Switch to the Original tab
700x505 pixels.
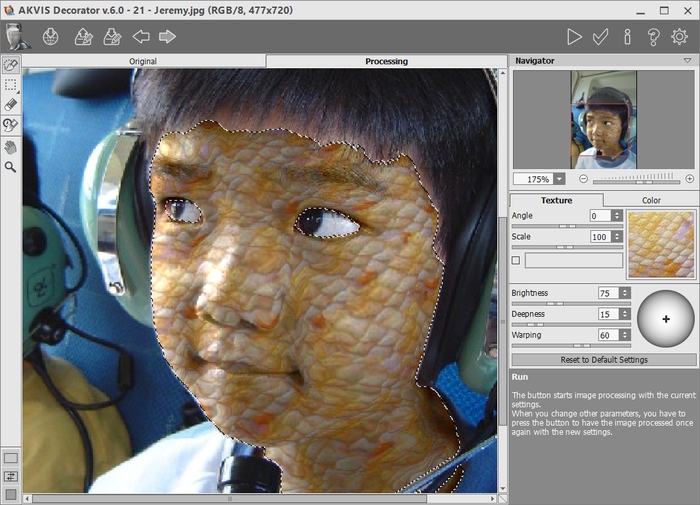(143, 61)
